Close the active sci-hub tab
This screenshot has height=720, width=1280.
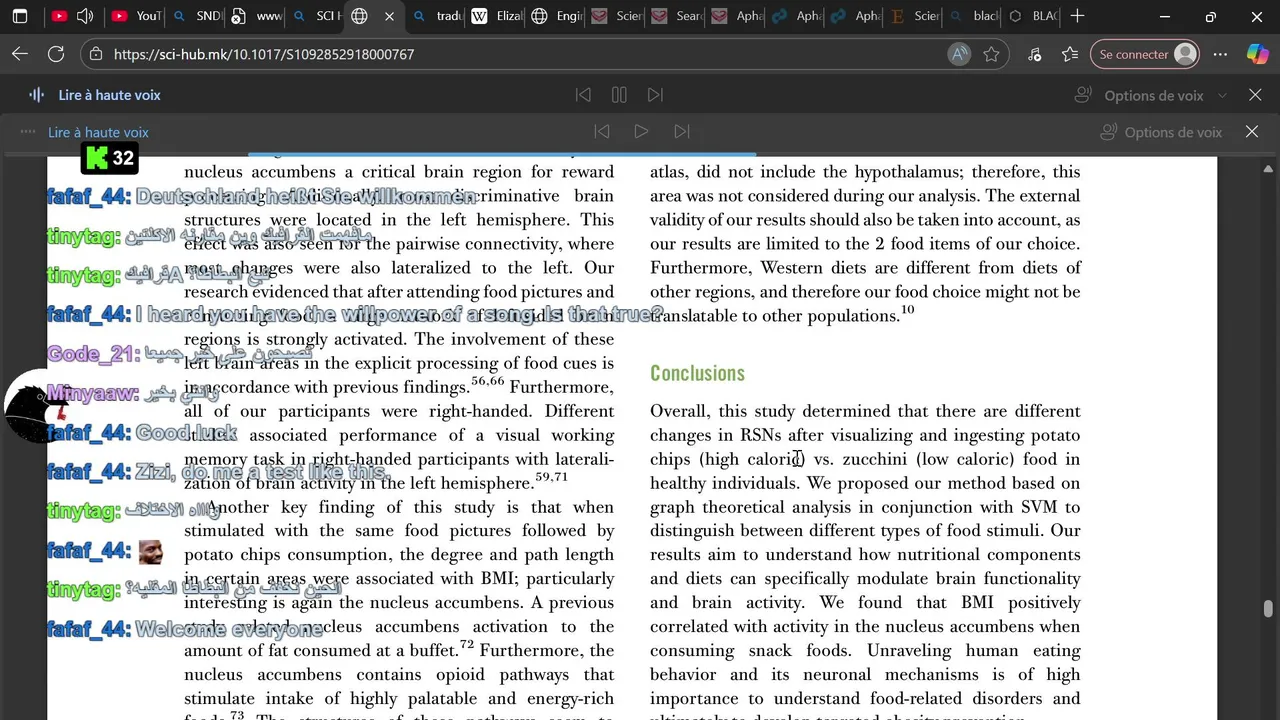click(389, 16)
